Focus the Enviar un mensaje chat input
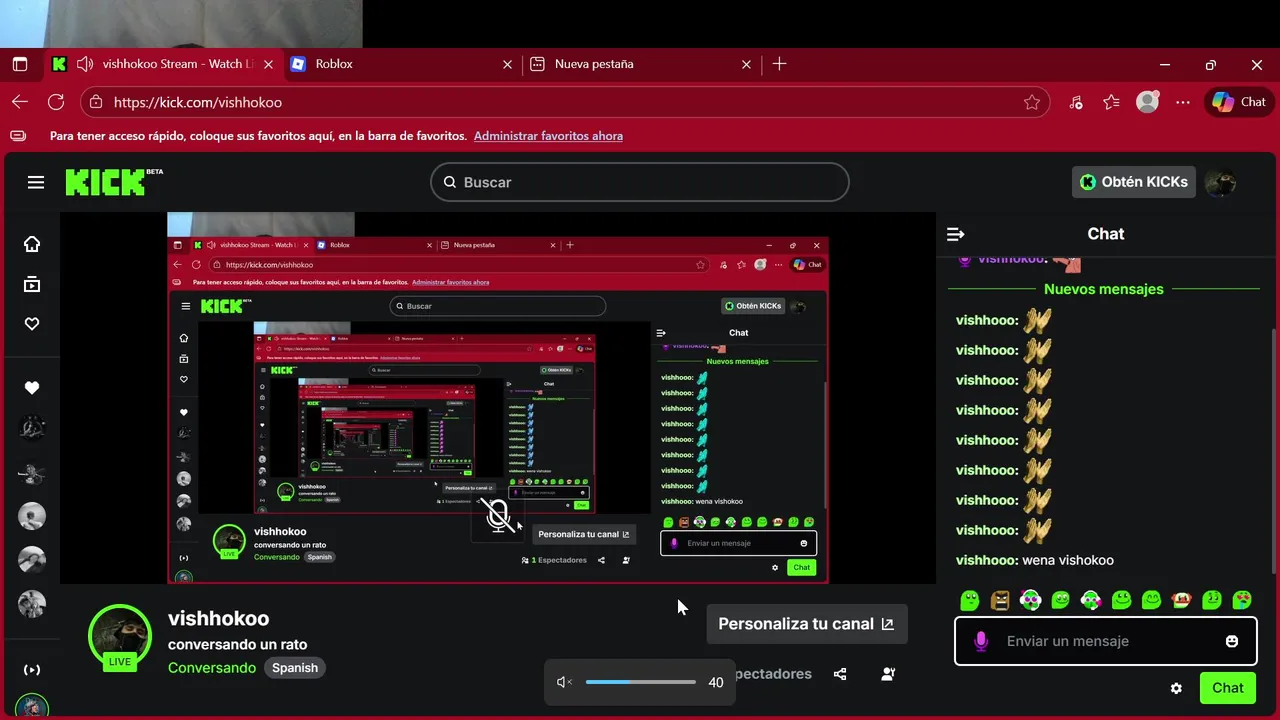Viewport: 1280px width, 720px height. [x=1106, y=641]
